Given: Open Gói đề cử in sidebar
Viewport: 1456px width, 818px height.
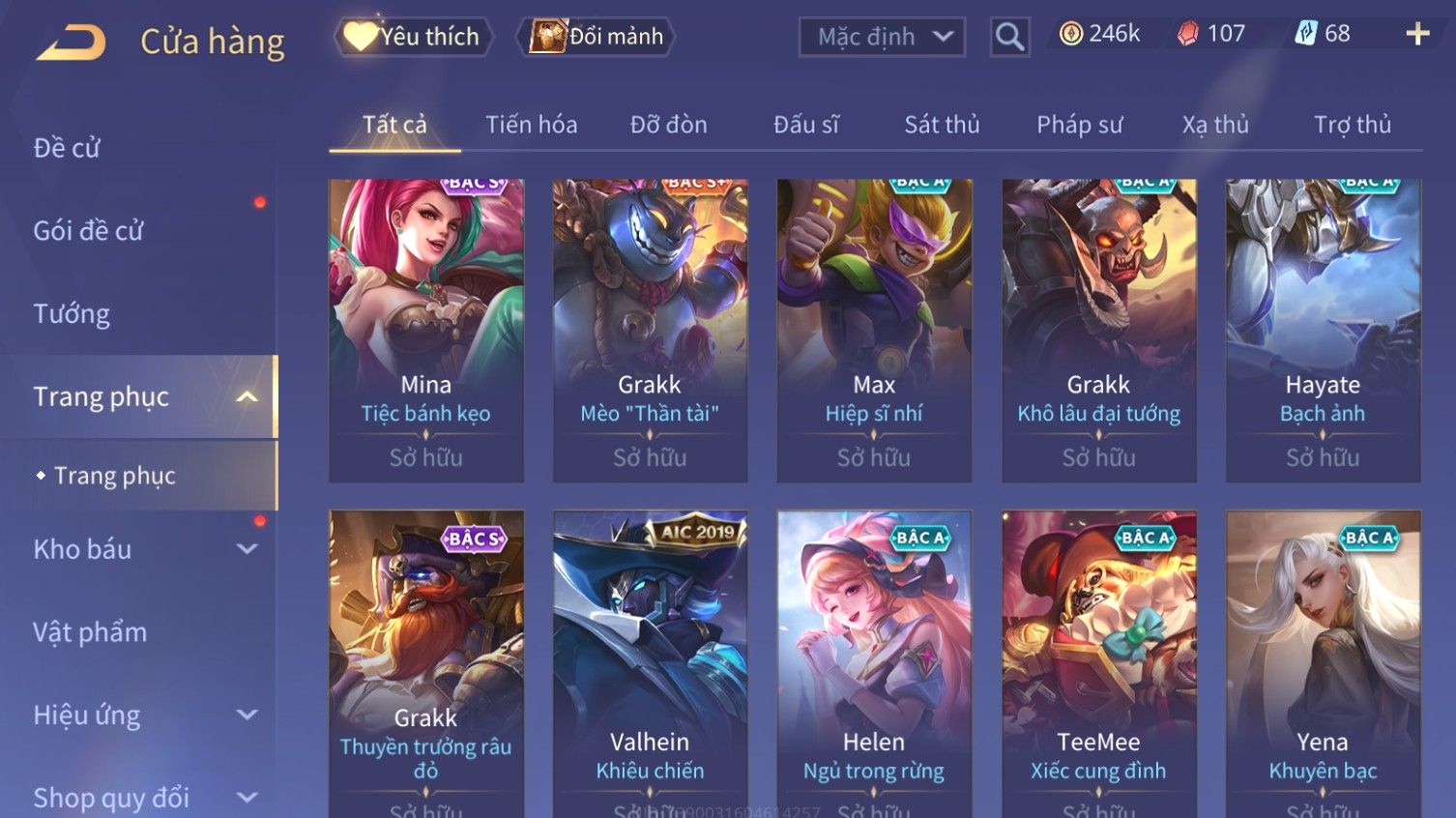Looking at the screenshot, I should (x=88, y=231).
